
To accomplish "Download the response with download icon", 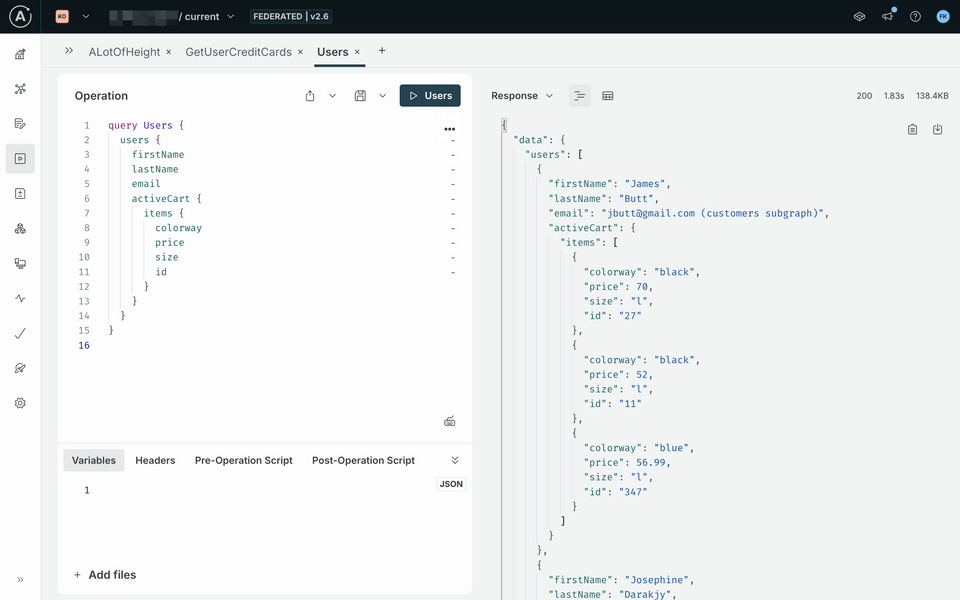I will point(937,129).
